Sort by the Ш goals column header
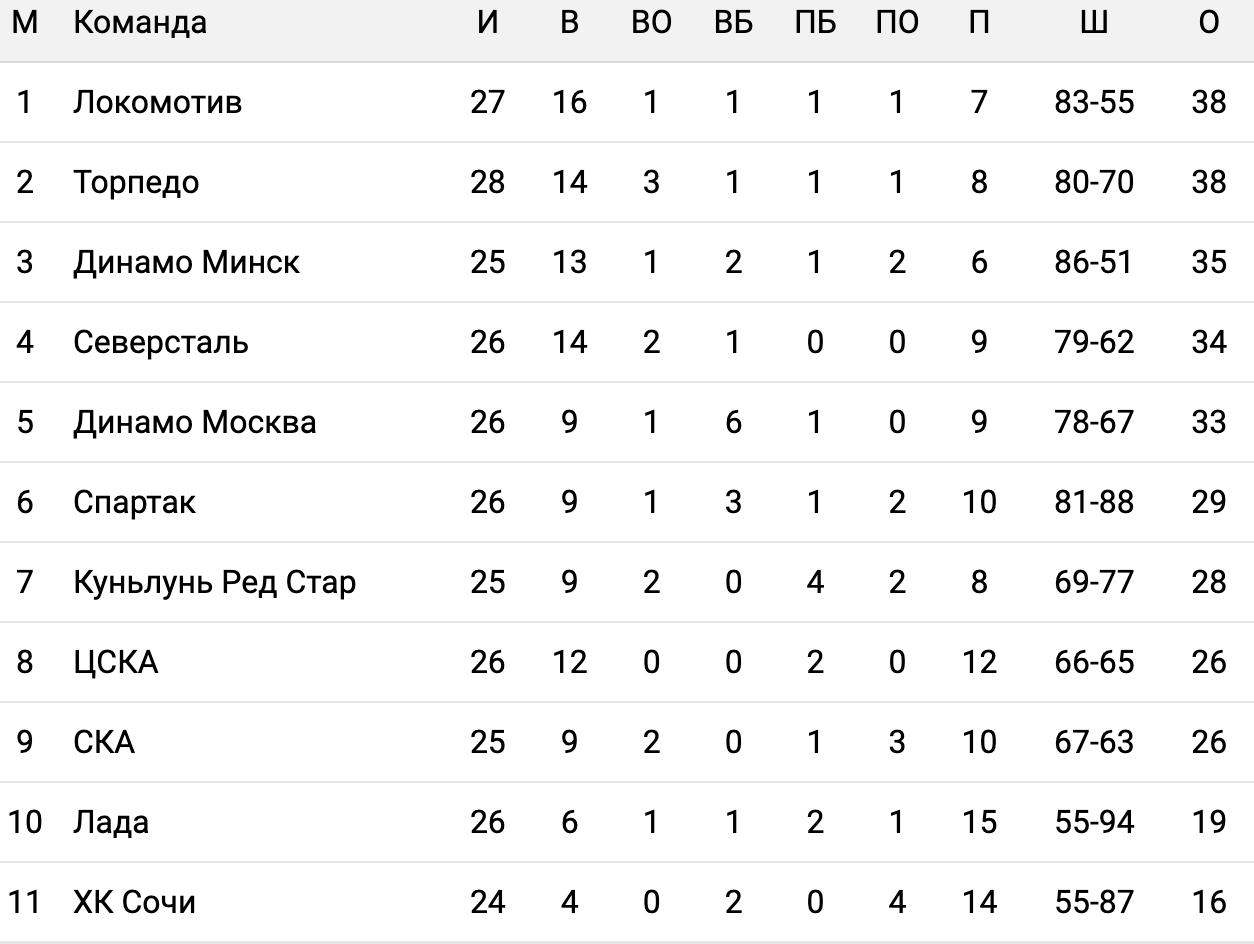 1094,22
